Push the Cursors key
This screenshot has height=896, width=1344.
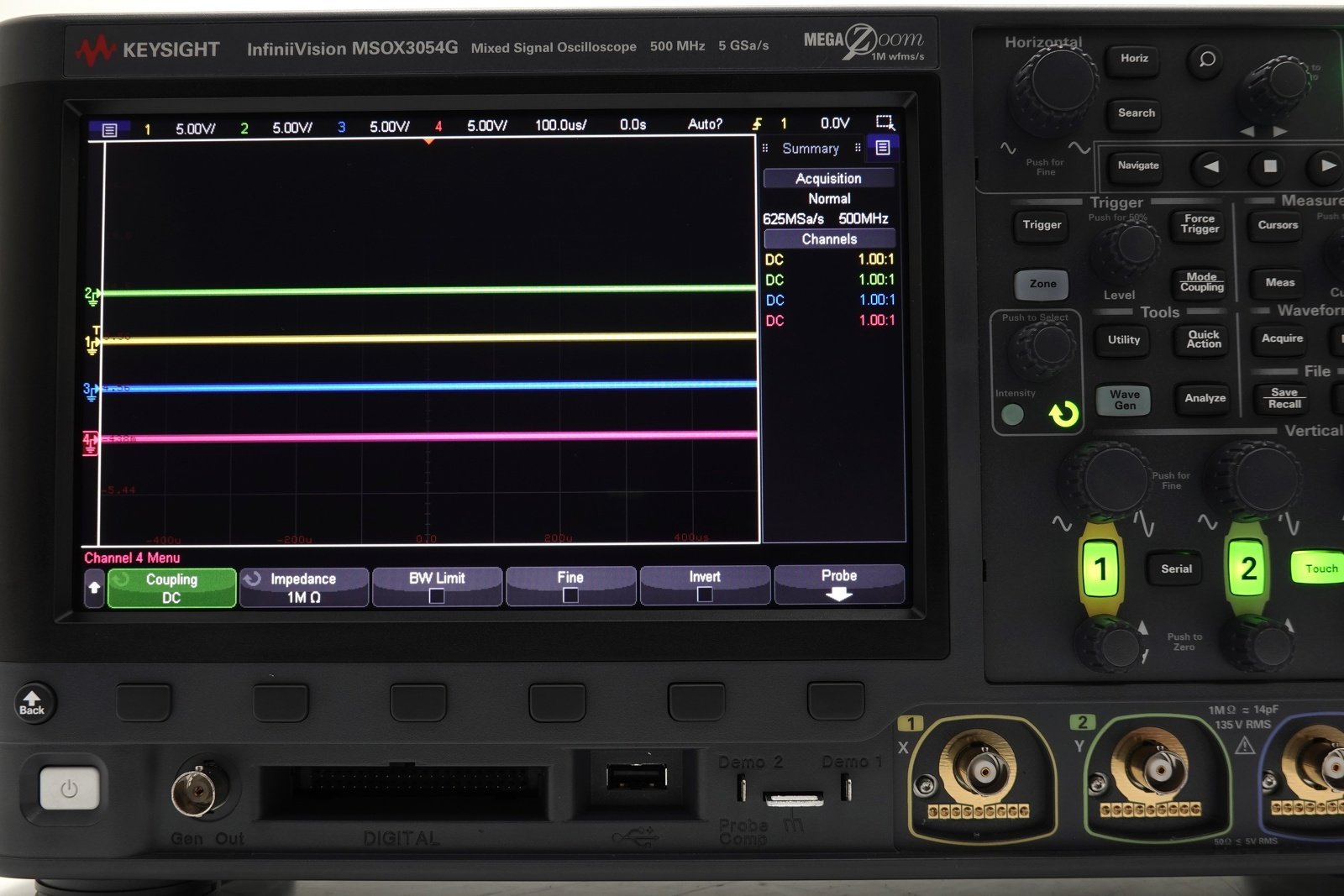[x=1278, y=225]
